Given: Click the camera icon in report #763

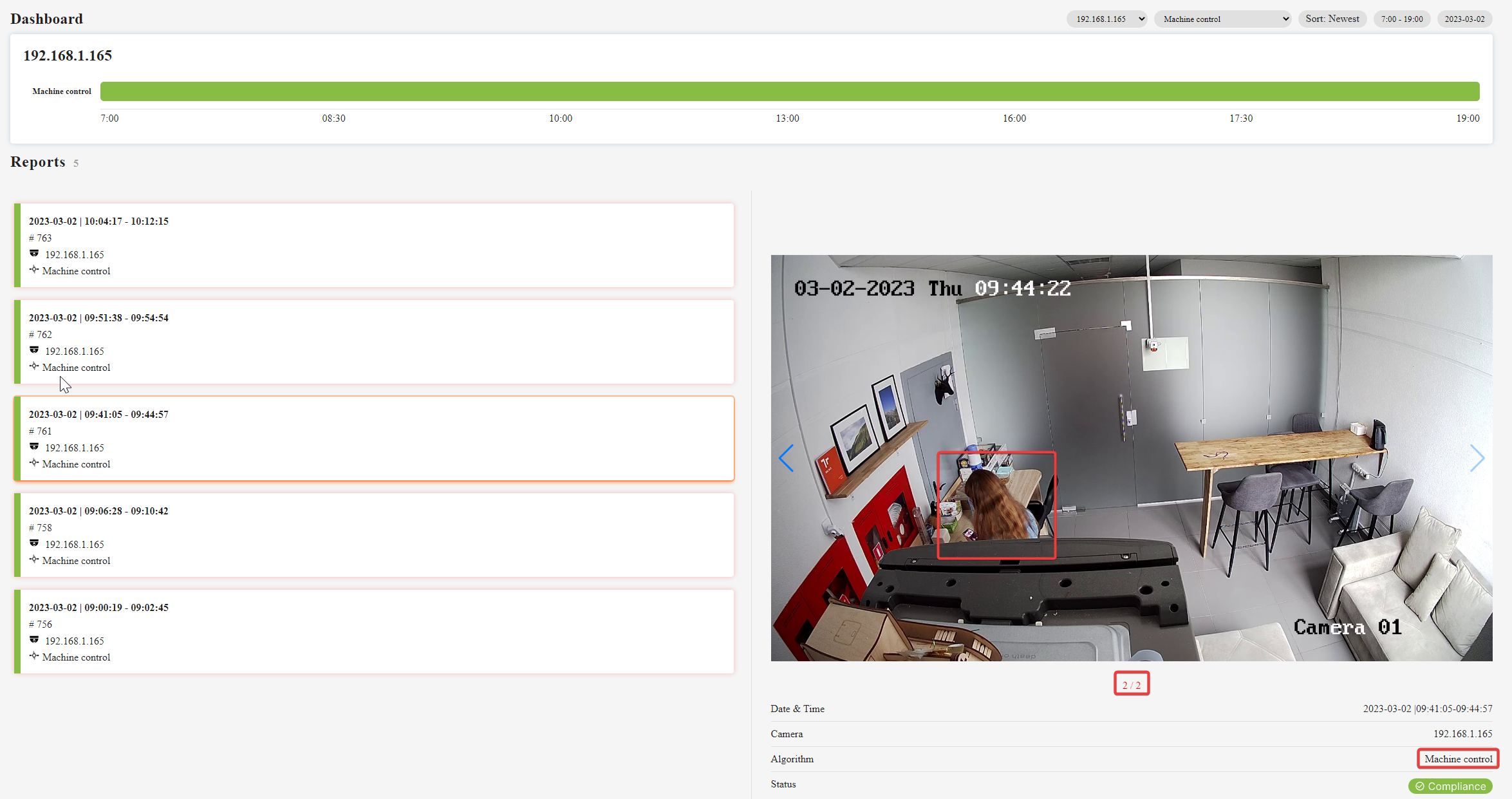Looking at the screenshot, I should click(x=34, y=253).
